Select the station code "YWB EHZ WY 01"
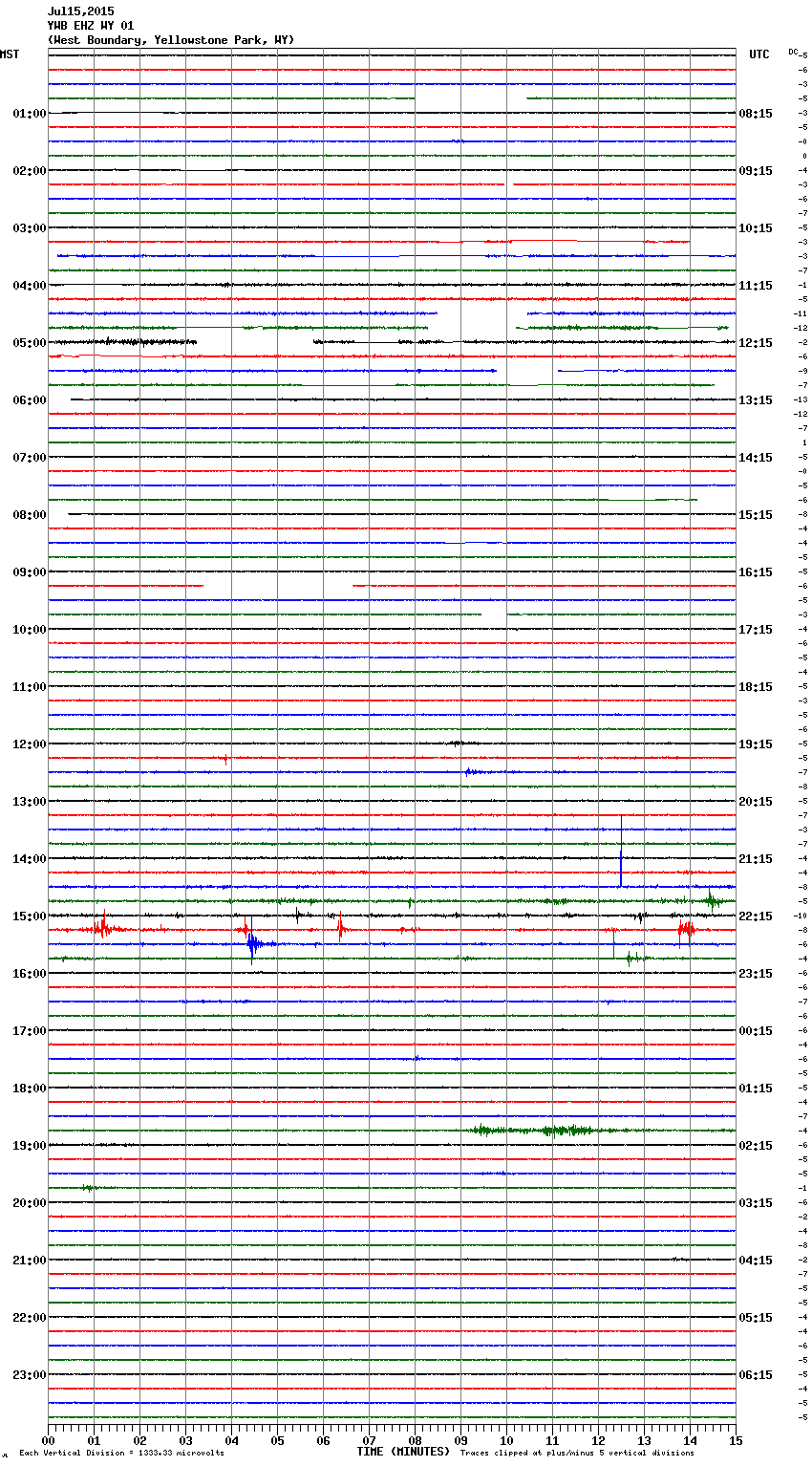The height and width of the screenshot is (1466, 812). pos(91,26)
